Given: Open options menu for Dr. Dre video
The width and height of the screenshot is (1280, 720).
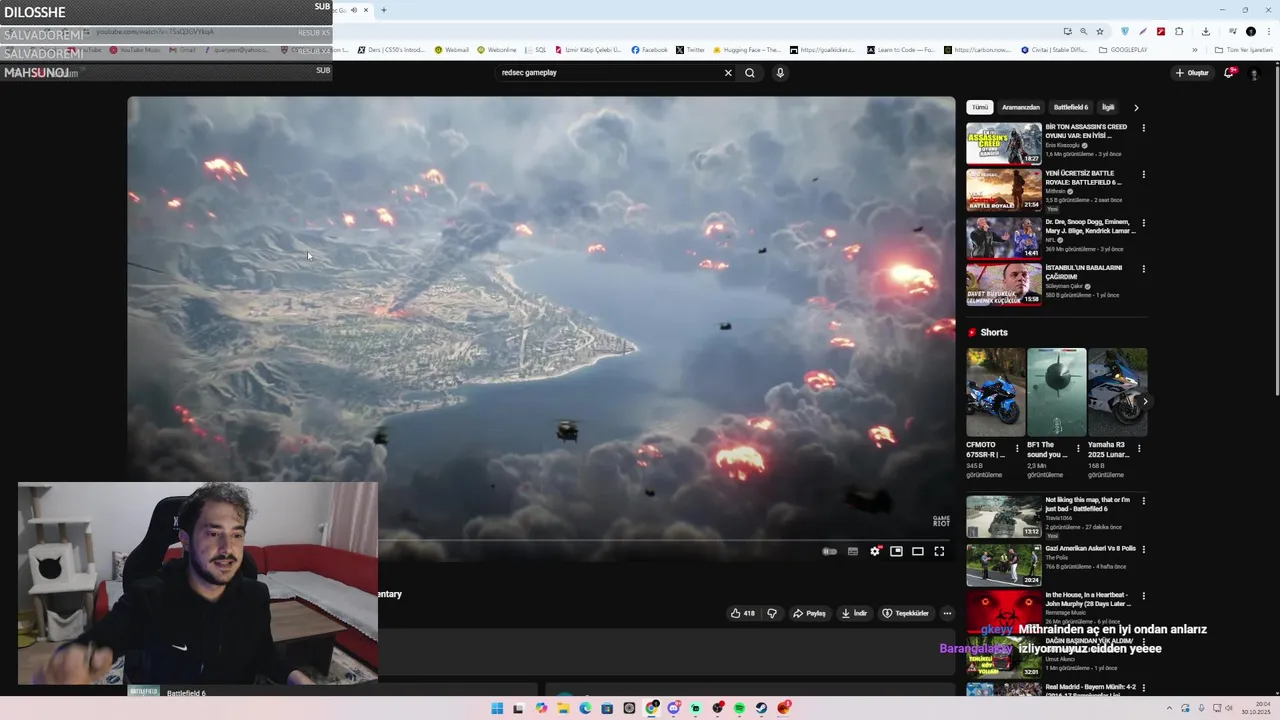Looking at the screenshot, I should [1144, 223].
